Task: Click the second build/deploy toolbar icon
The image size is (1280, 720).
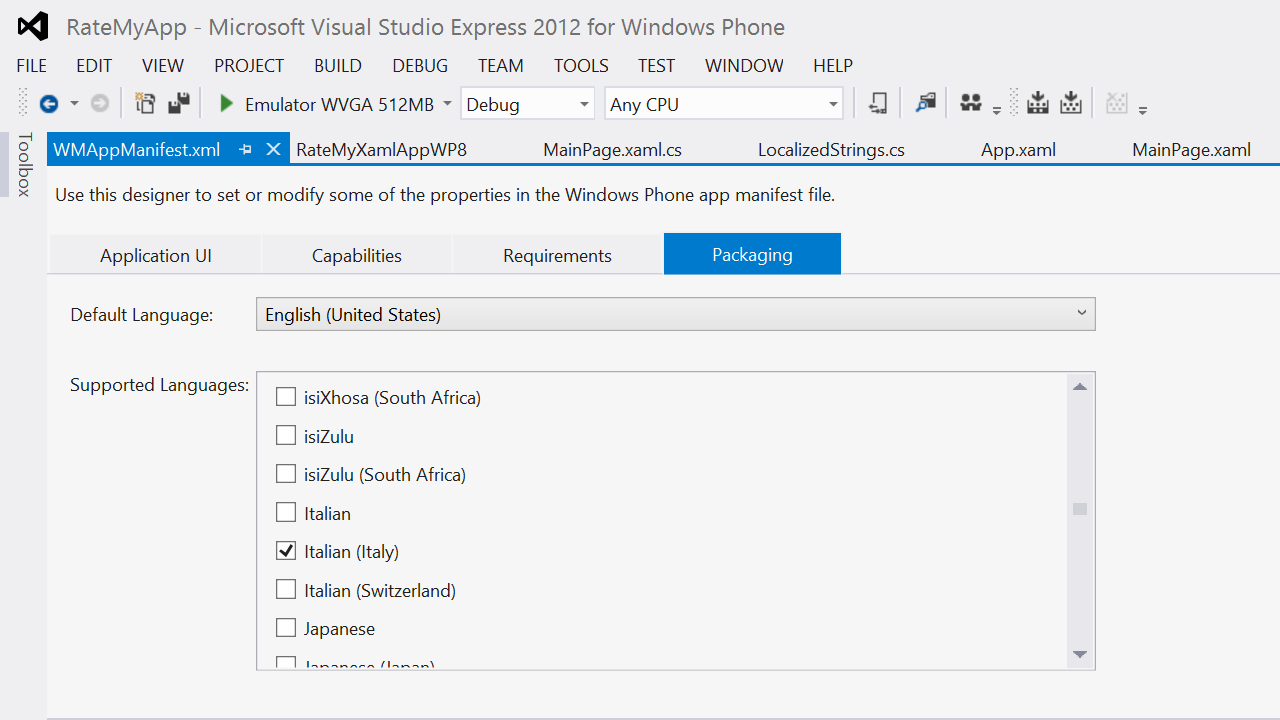Action: 1071,103
